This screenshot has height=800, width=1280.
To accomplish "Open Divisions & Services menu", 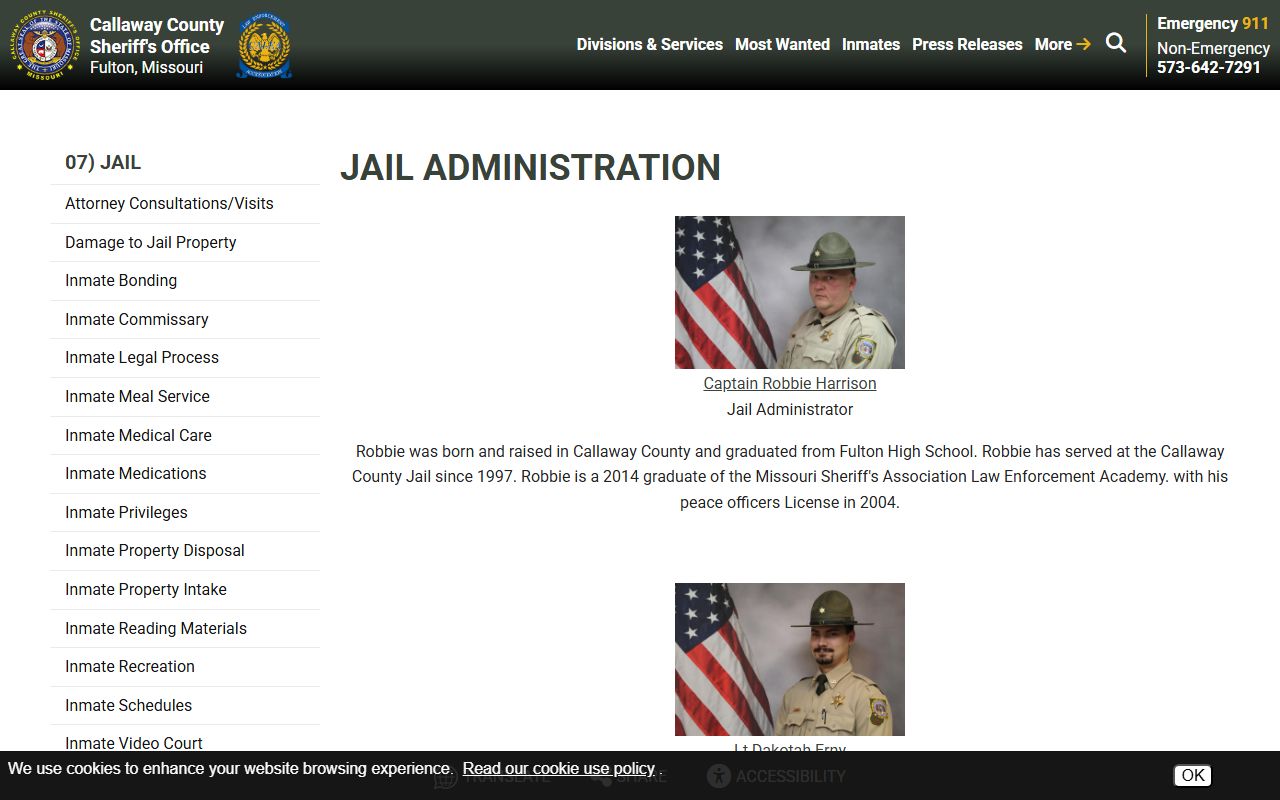I will [x=649, y=44].
